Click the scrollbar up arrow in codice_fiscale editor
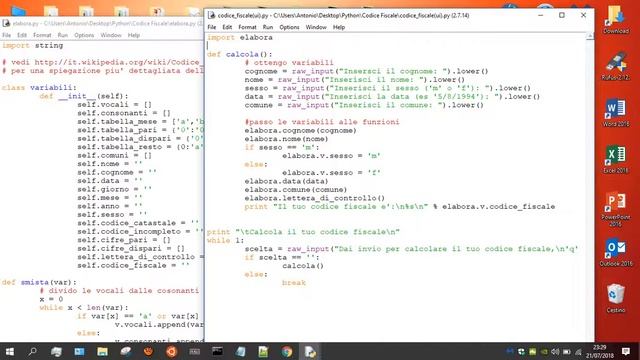640x360 pixels. pos(590,36)
